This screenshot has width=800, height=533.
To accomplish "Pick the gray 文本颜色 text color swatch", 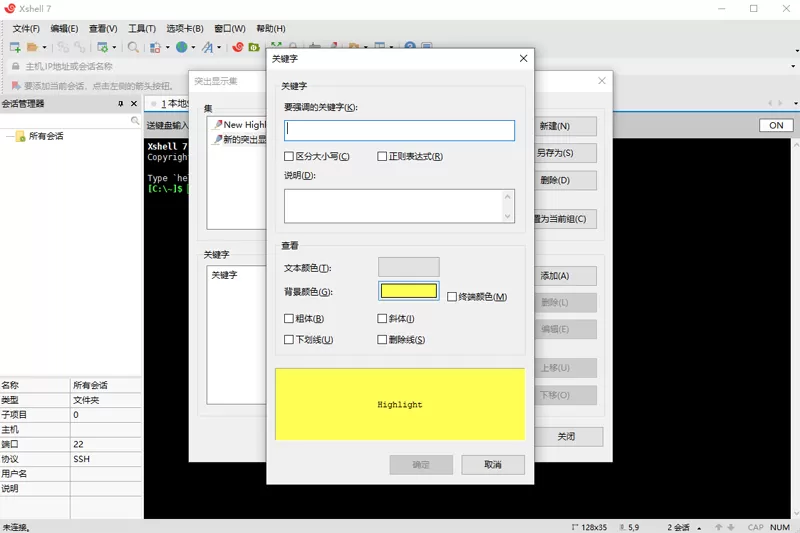I will (x=409, y=267).
